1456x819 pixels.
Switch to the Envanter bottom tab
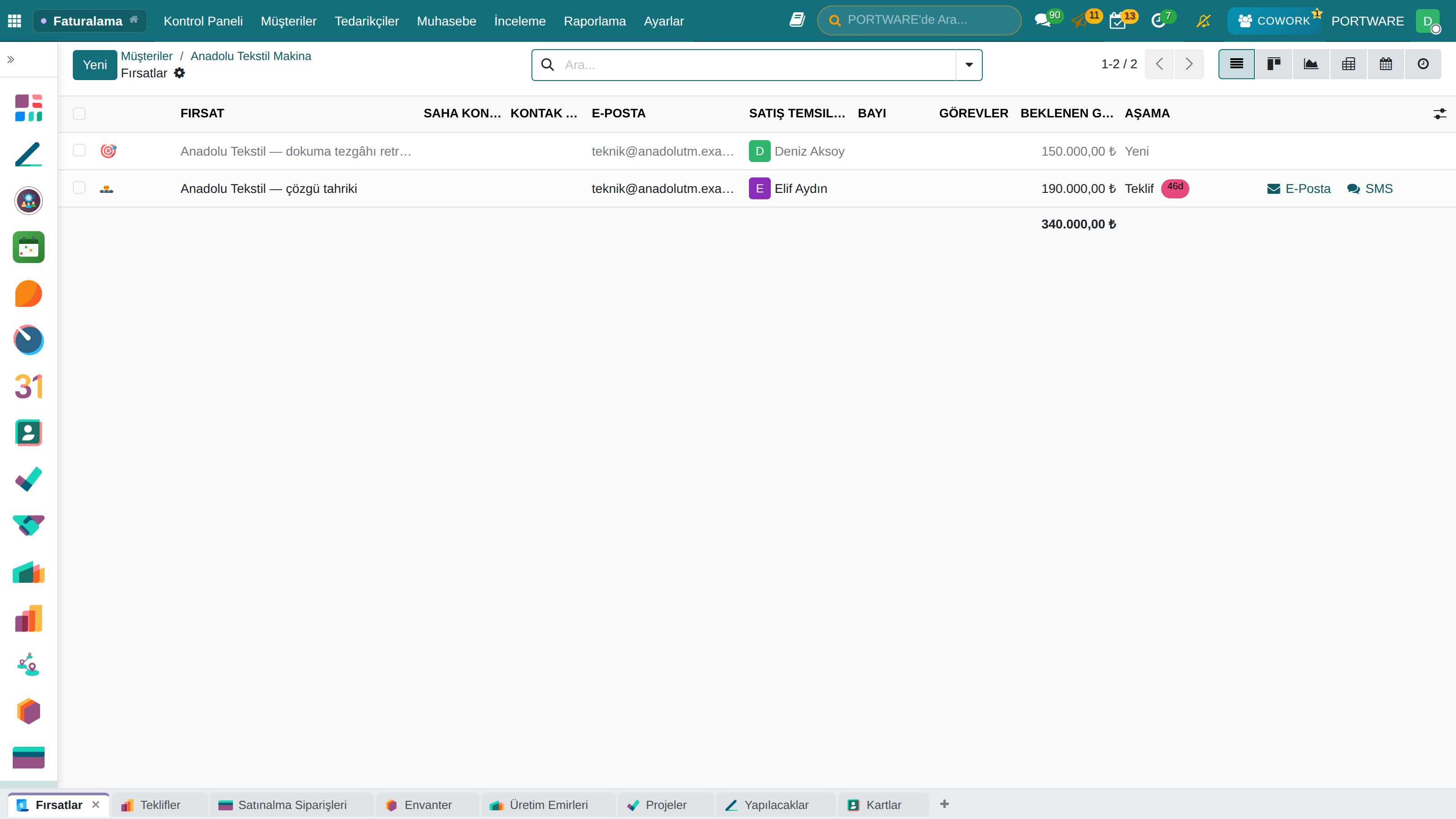pos(428,805)
